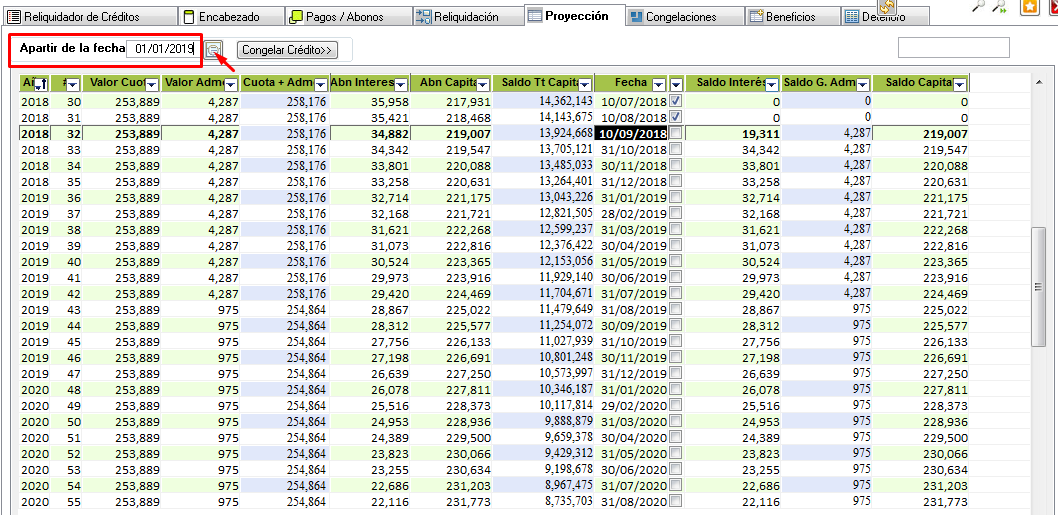Click the Apartir de la fecha date field
This screenshot has height=515, width=1058.
(x=165, y=49)
